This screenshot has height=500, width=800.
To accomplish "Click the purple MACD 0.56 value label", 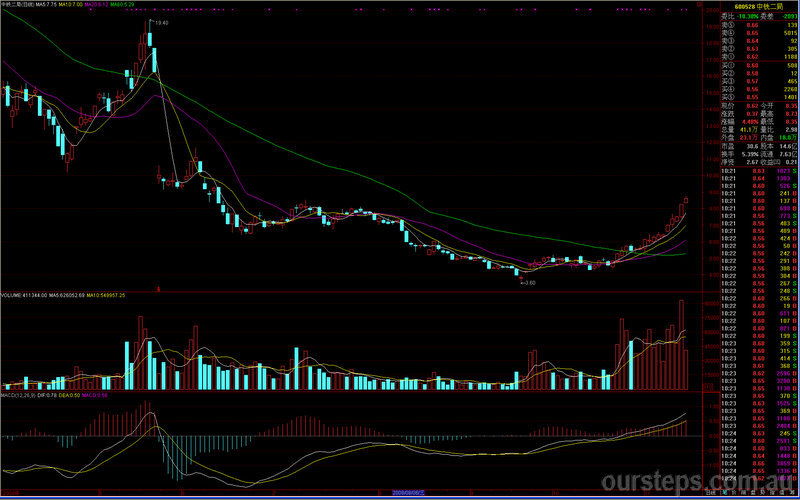I will coord(95,395).
